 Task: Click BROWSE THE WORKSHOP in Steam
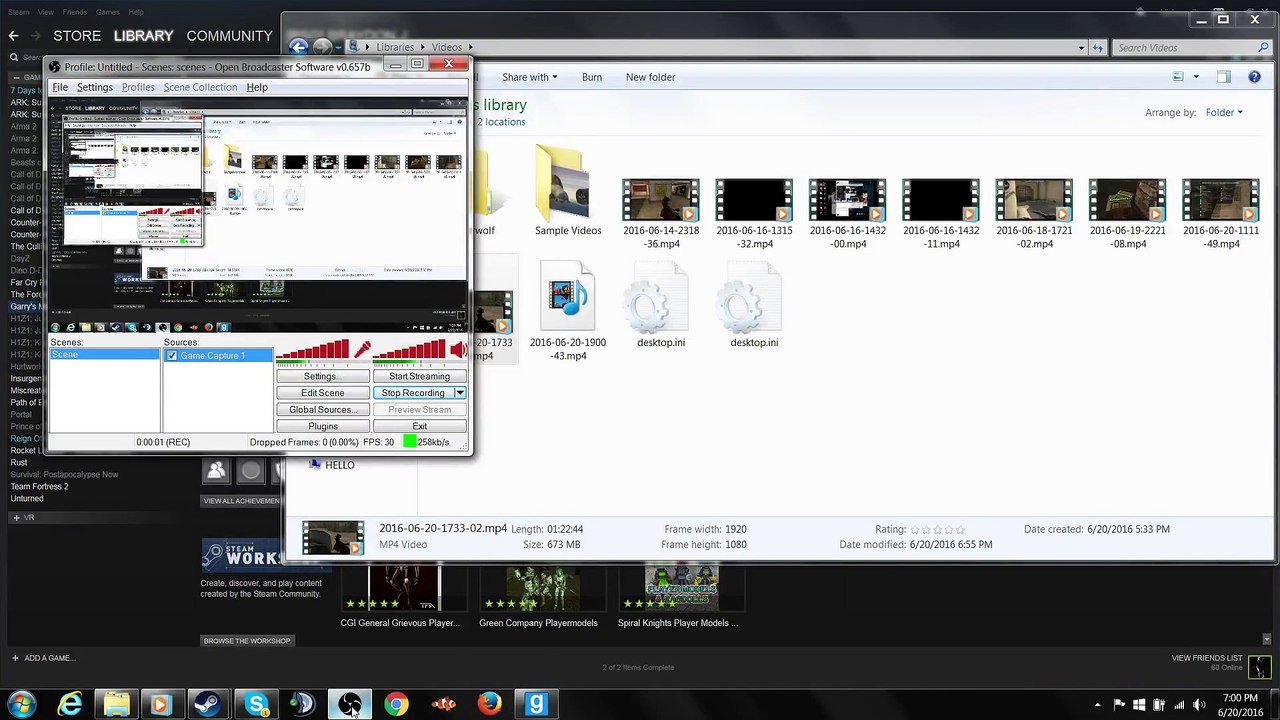[x=247, y=641]
